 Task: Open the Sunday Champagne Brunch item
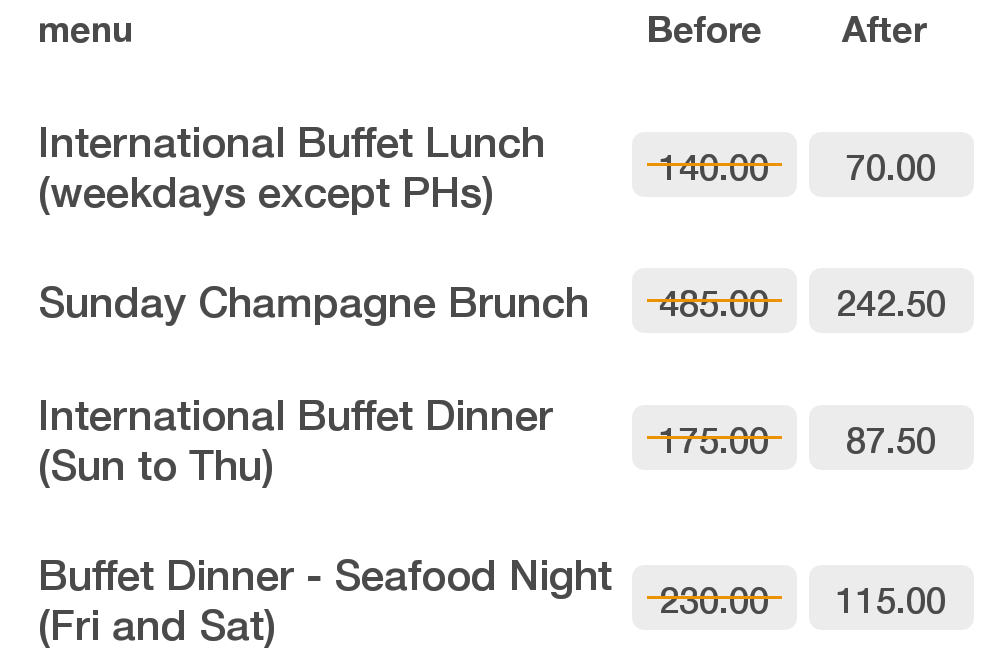[313, 303]
